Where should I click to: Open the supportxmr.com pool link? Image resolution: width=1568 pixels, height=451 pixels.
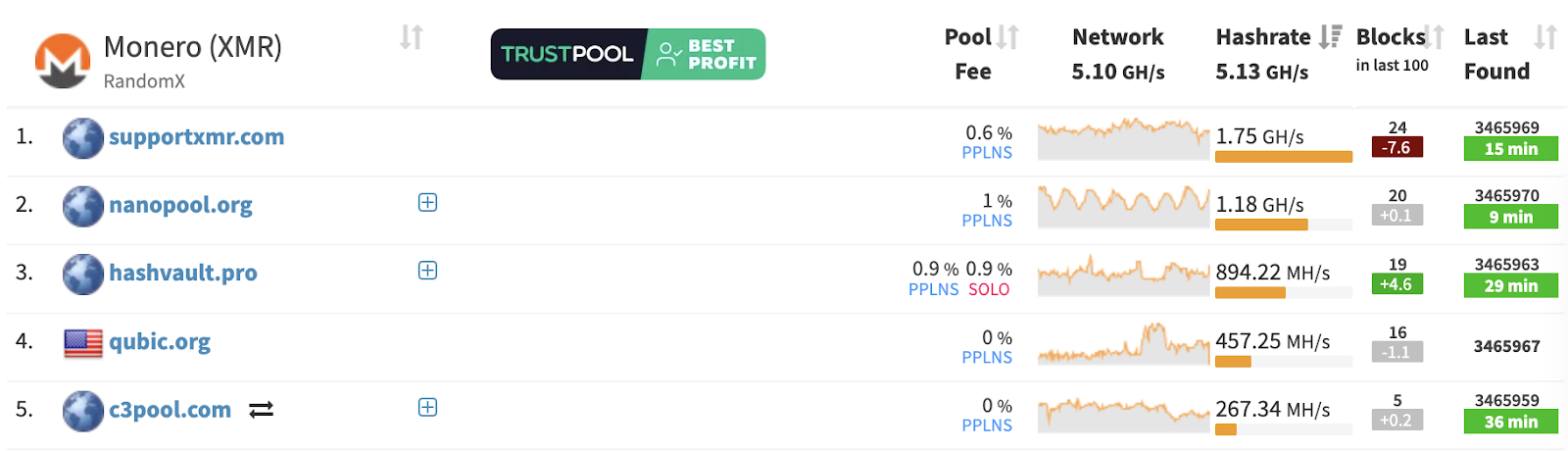tap(196, 137)
